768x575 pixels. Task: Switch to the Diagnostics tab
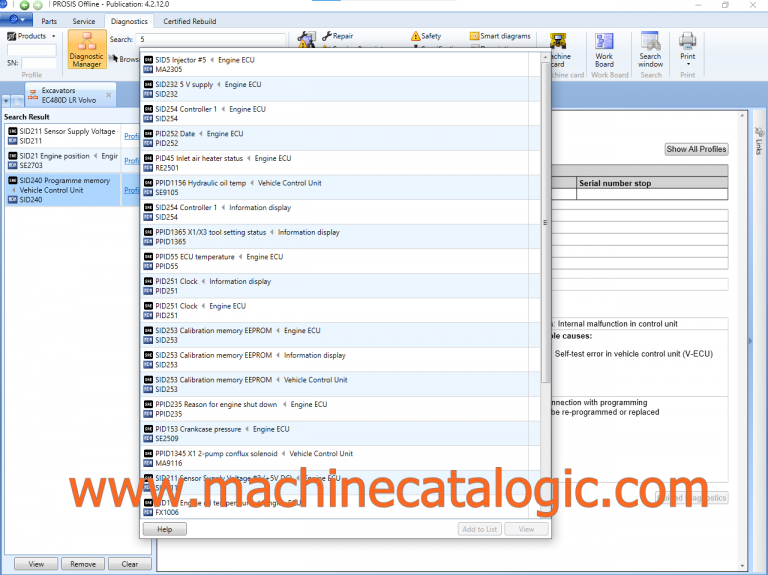[x=129, y=22]
